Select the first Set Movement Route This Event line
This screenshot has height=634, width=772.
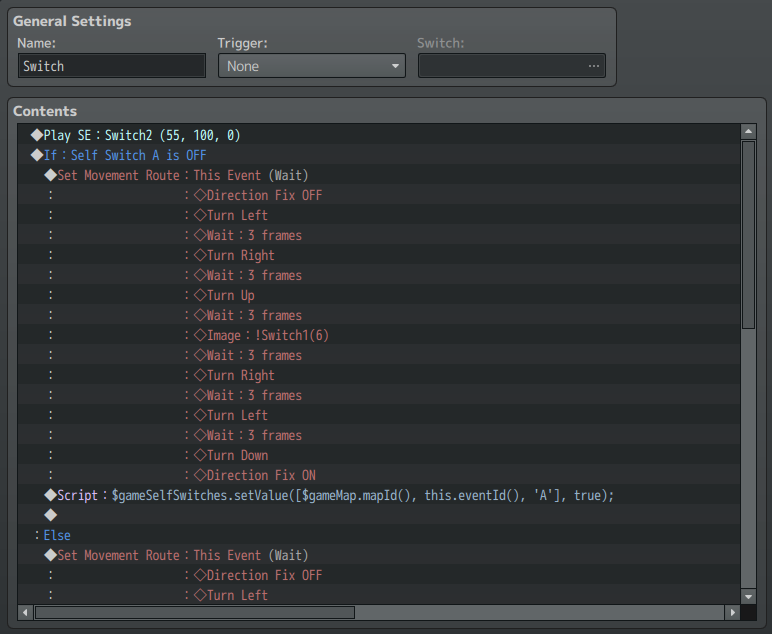click(x=379, y=175)
